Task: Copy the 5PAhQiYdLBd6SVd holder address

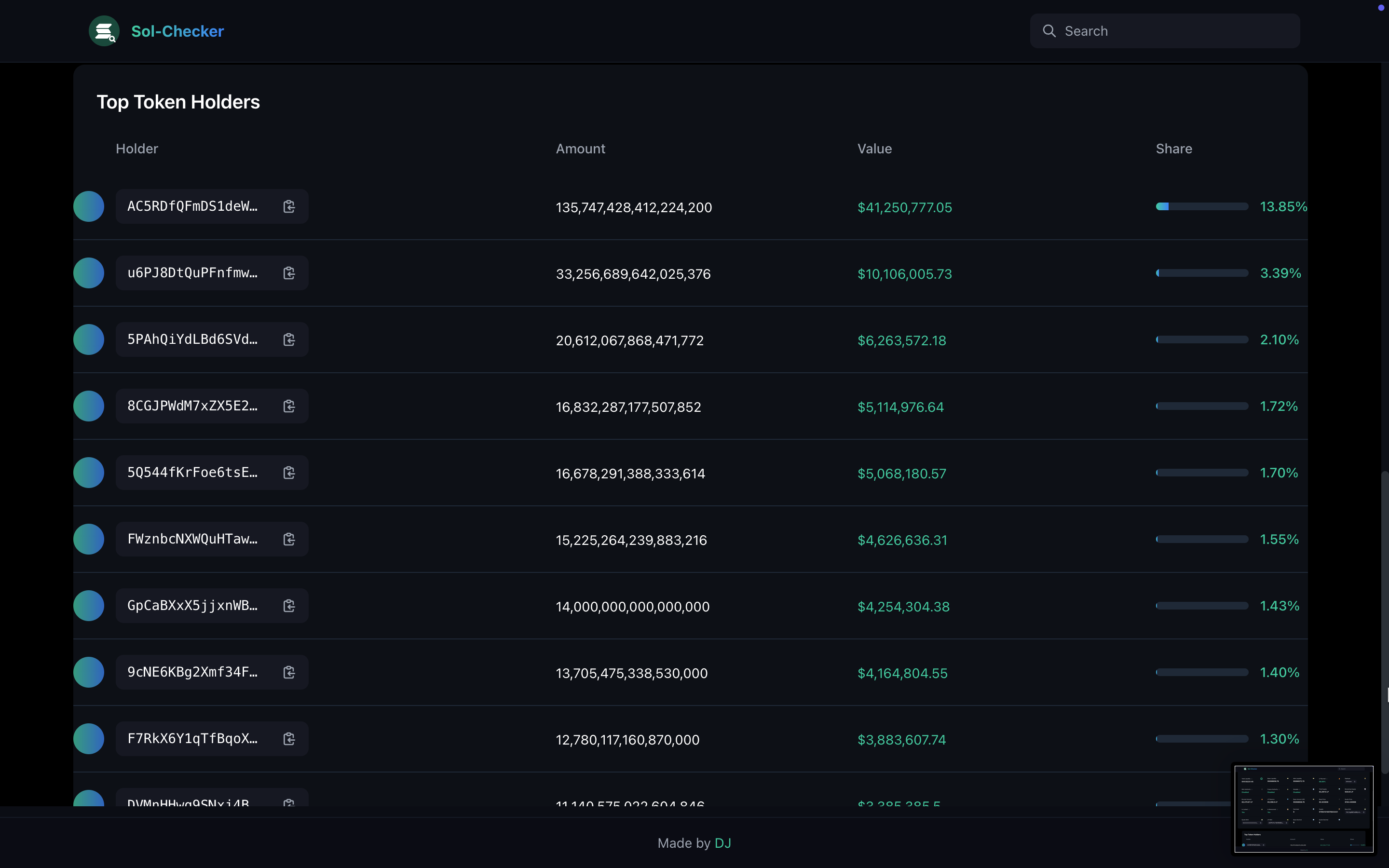Action: (289, 339)
